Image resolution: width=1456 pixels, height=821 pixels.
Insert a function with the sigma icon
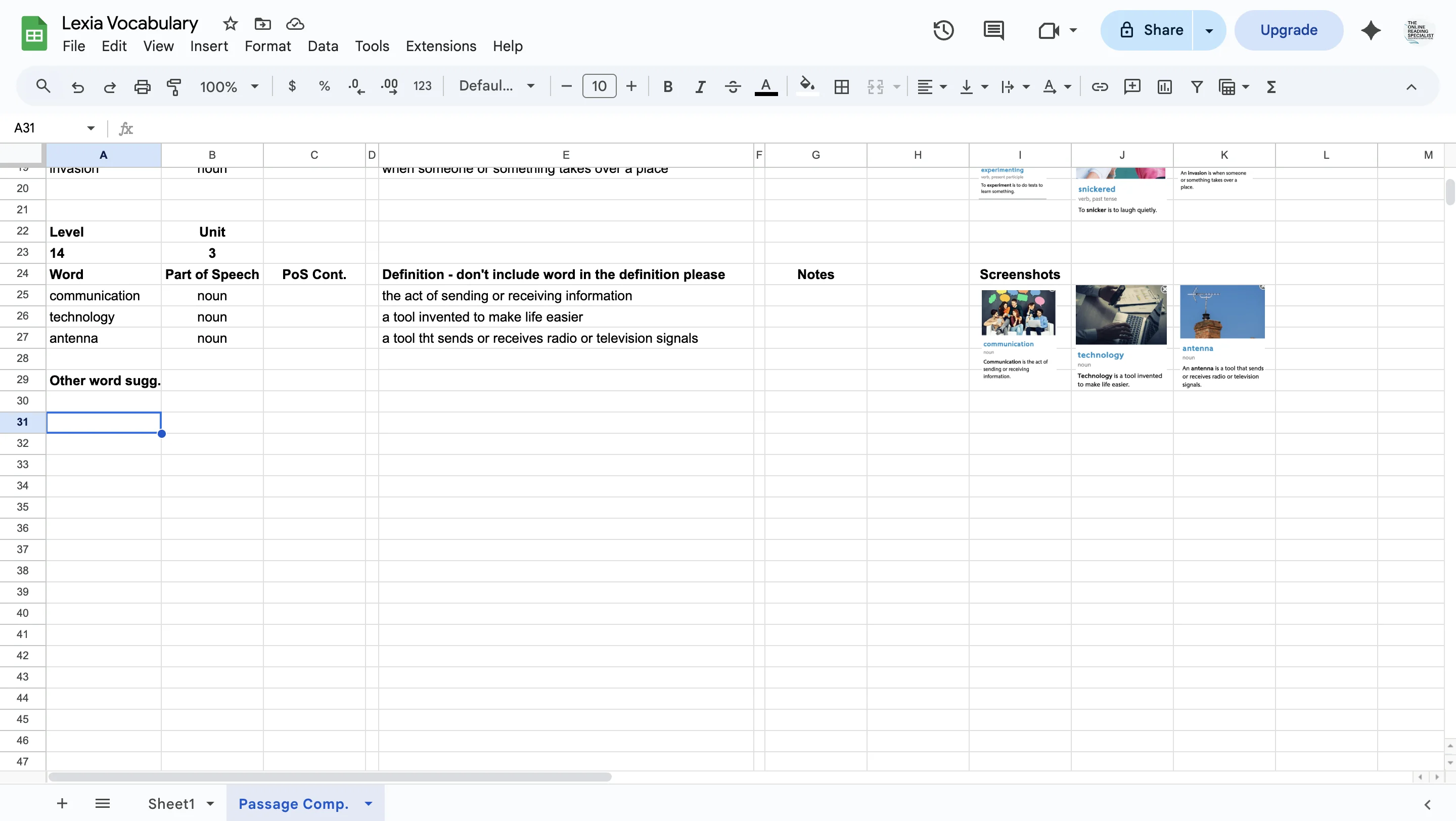pos(1270,86)
